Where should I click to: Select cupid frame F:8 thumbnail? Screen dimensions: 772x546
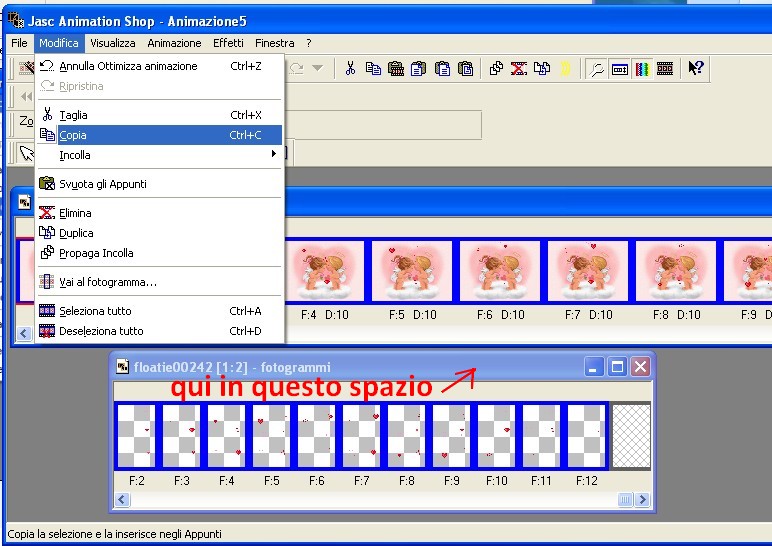pos(676,270)
